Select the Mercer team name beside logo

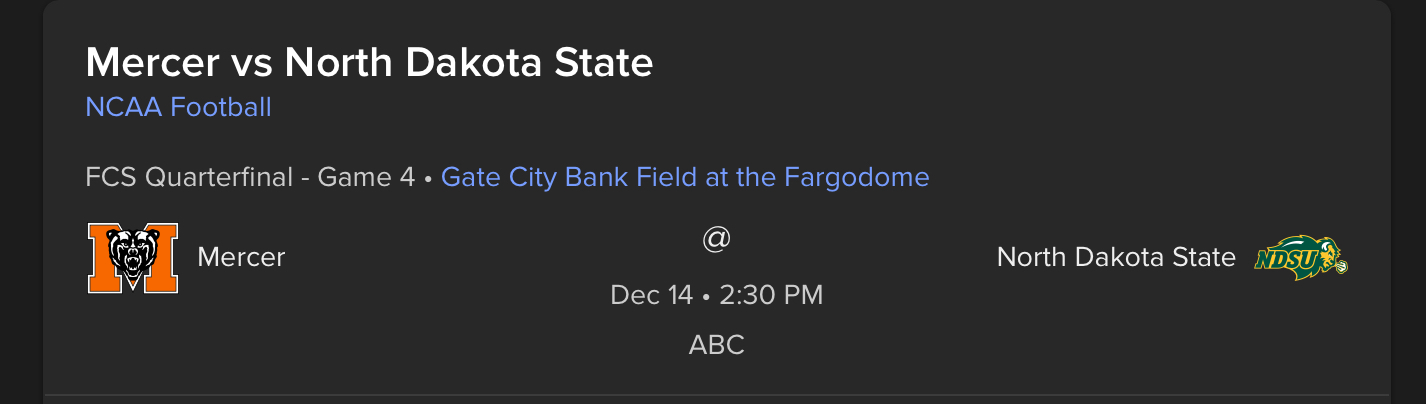(241, 257)
